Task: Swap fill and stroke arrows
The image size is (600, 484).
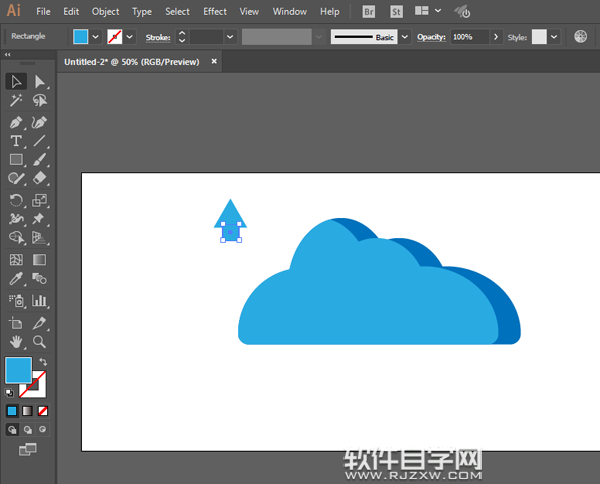Action: 43,361
